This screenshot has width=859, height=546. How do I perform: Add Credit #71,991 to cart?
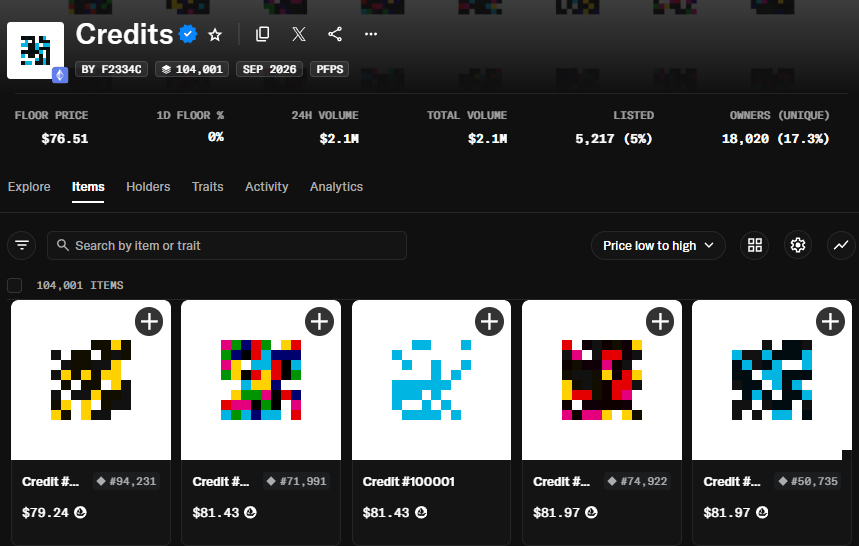pyautogui.click(x=319, y=321)
